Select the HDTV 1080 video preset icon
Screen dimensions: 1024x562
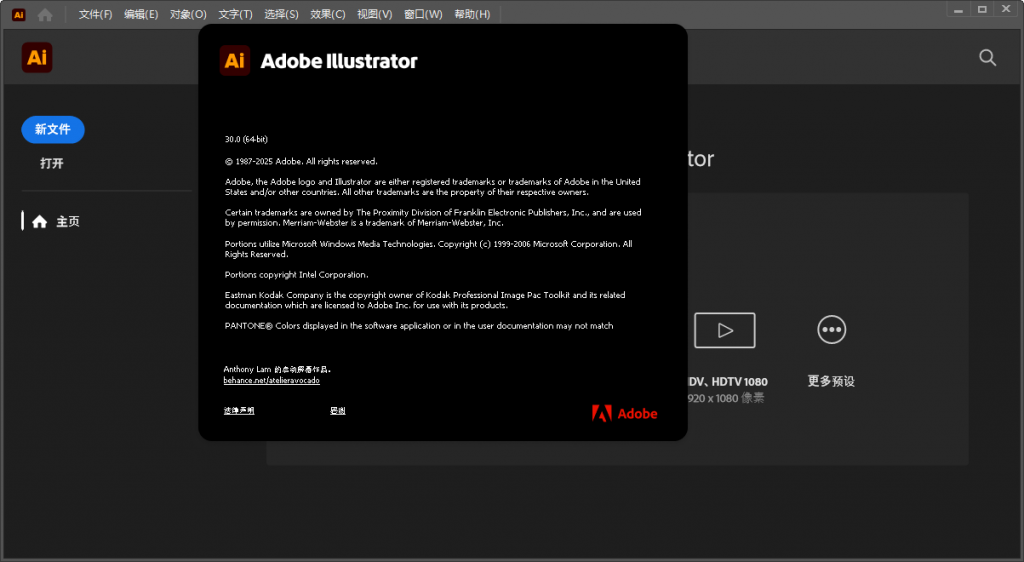pyautogui.click(x=725, y=330)
